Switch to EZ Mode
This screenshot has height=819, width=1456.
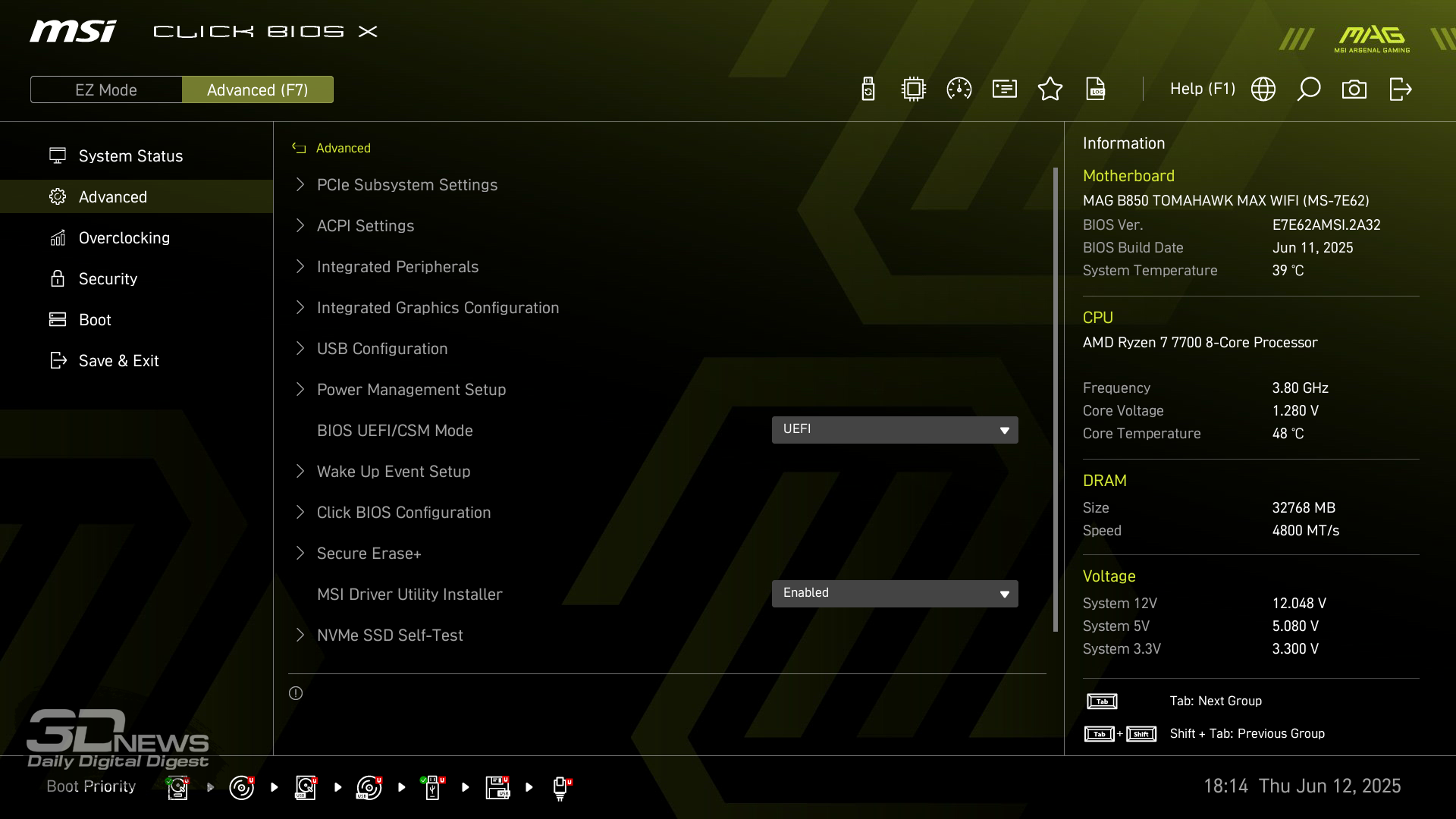pyautogui.click(x=106, y=89)
